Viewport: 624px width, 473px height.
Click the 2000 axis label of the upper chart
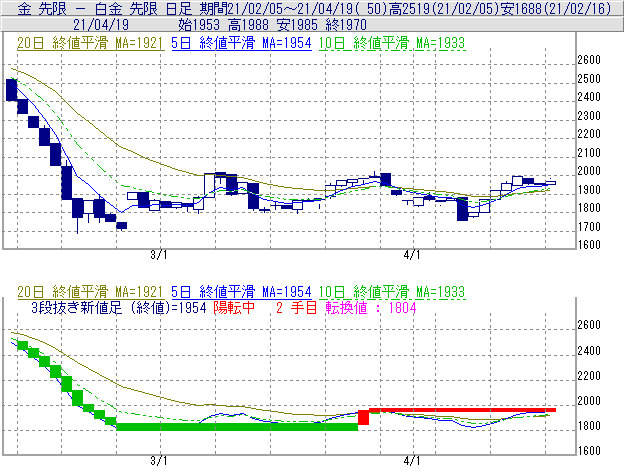tap(589, 171)
